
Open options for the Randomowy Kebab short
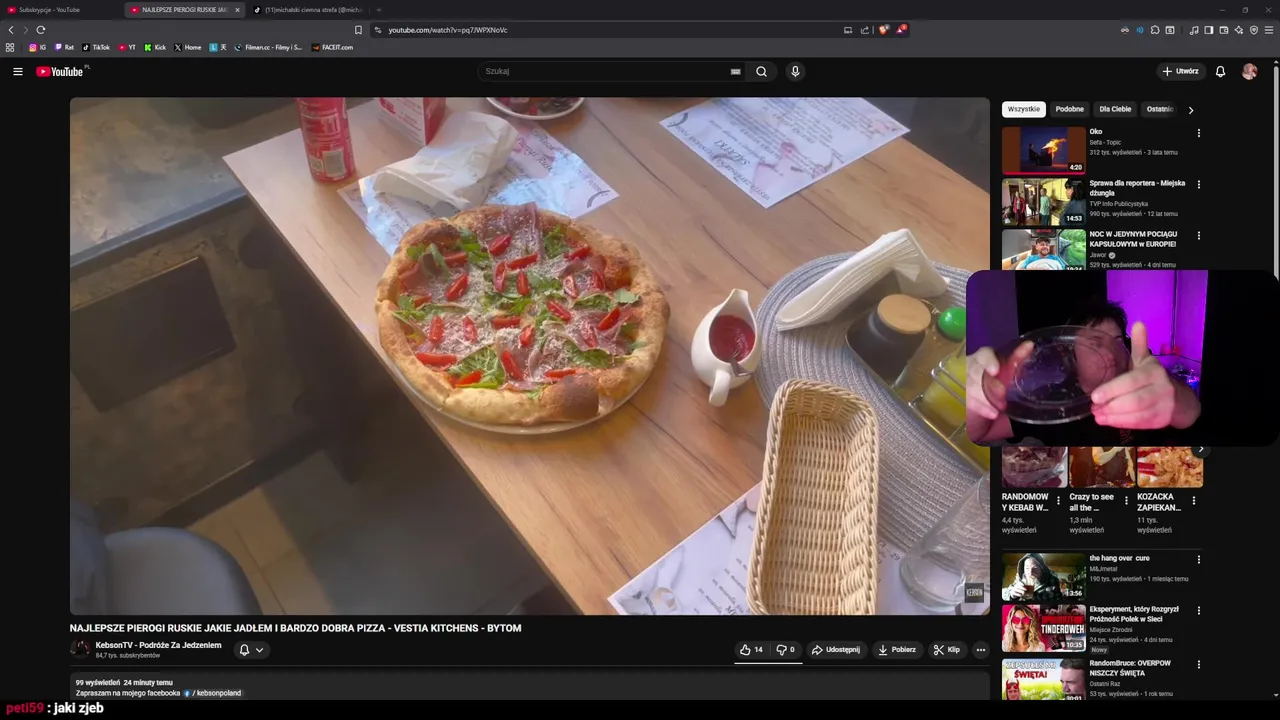[x=1058, y=500]
